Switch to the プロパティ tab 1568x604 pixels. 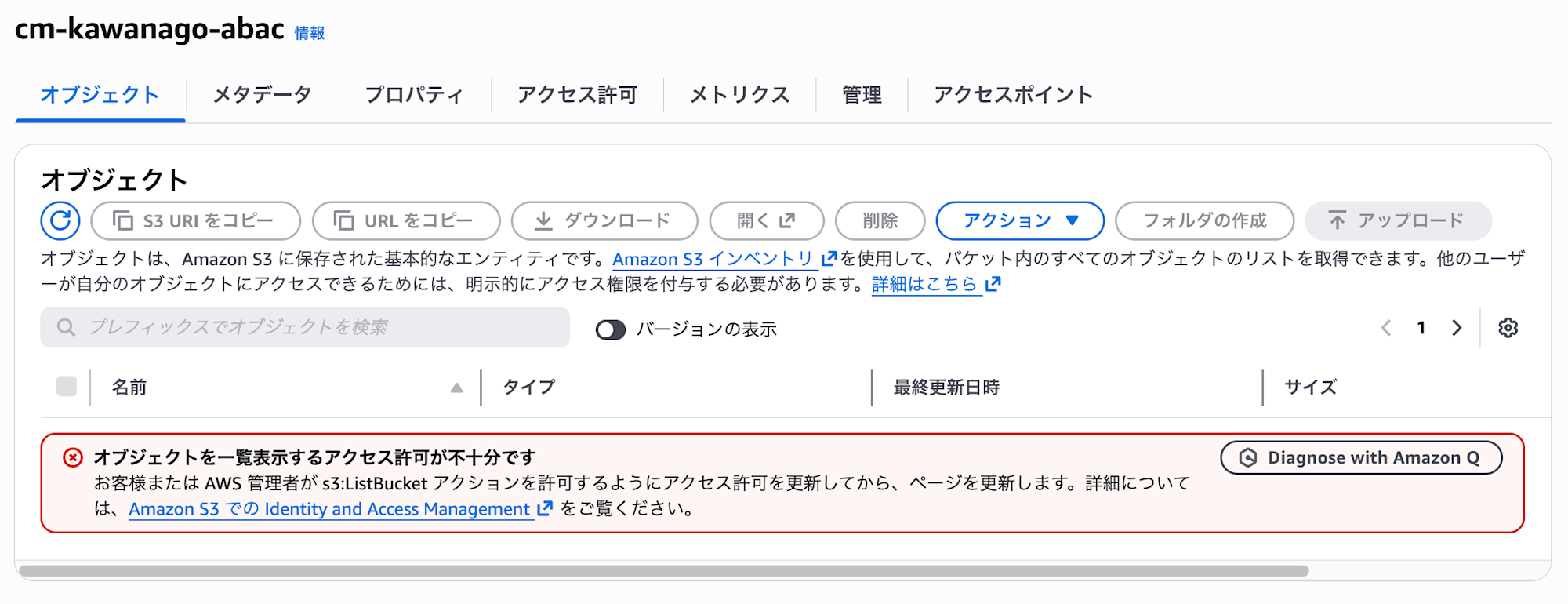pos(415,95)
